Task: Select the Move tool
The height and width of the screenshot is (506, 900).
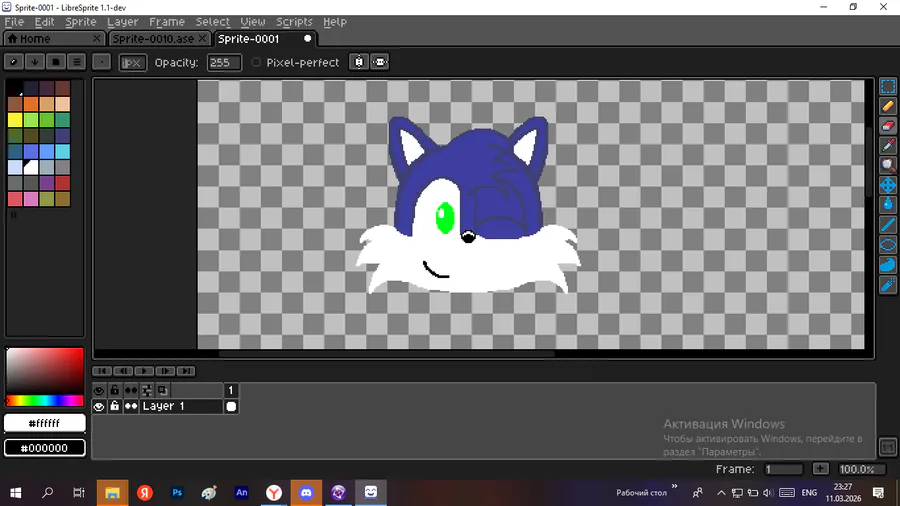Action: pos(888,185)
